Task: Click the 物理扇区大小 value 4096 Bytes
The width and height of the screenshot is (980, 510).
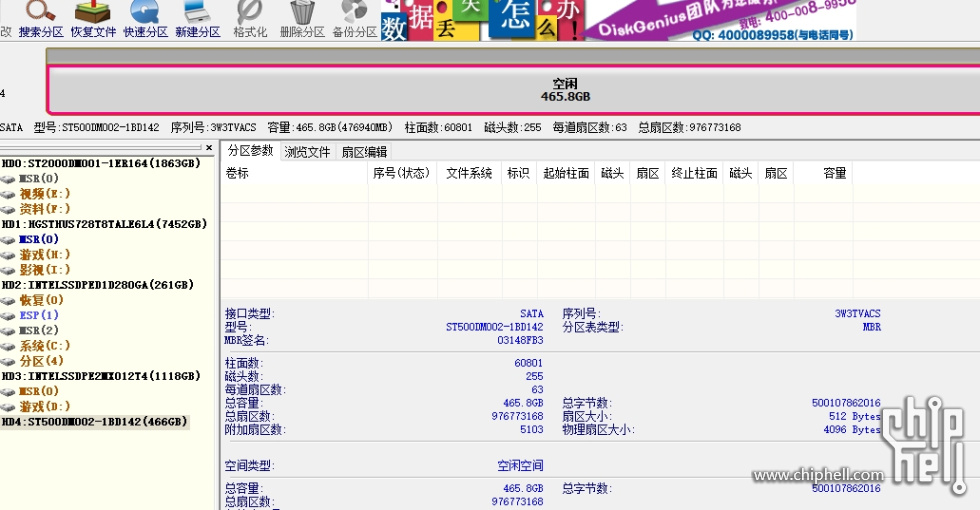Action: tap(852, 429)
